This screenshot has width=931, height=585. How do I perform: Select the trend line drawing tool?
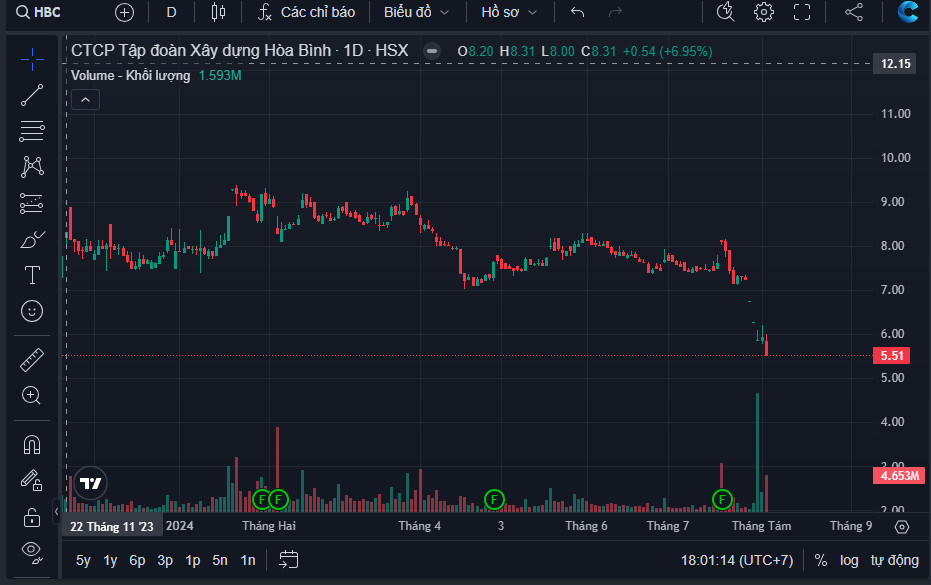click(x=32, y=95)
